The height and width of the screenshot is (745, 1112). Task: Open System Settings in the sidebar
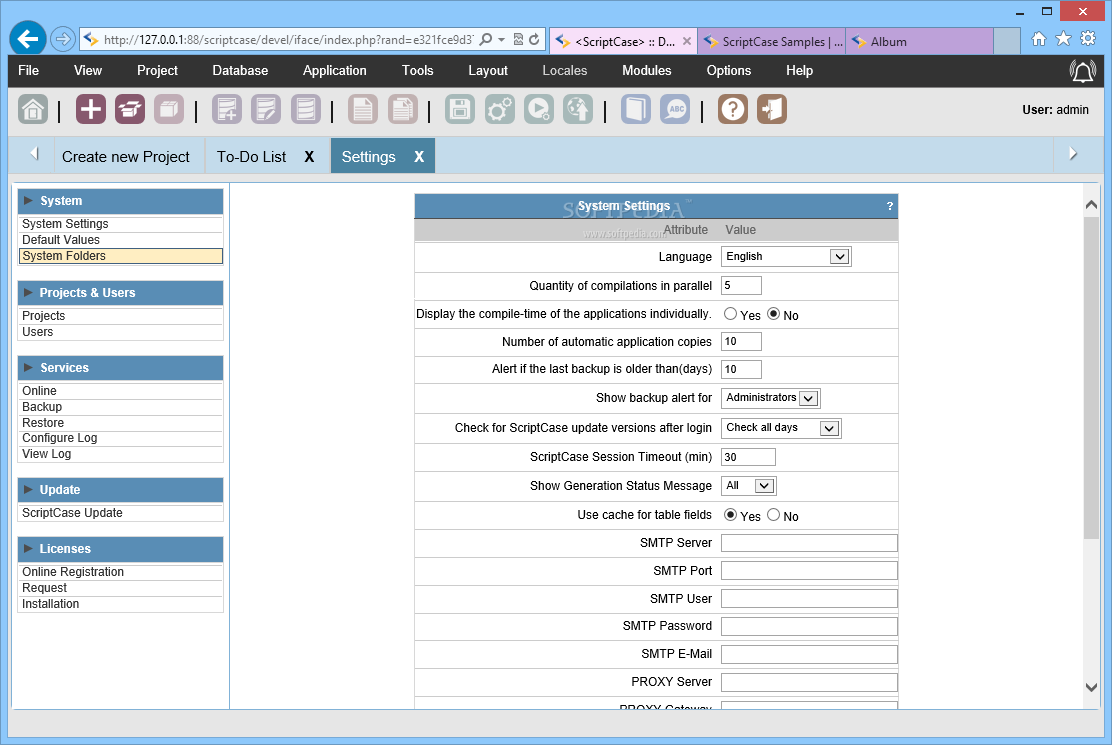click(x=65, y=224)
